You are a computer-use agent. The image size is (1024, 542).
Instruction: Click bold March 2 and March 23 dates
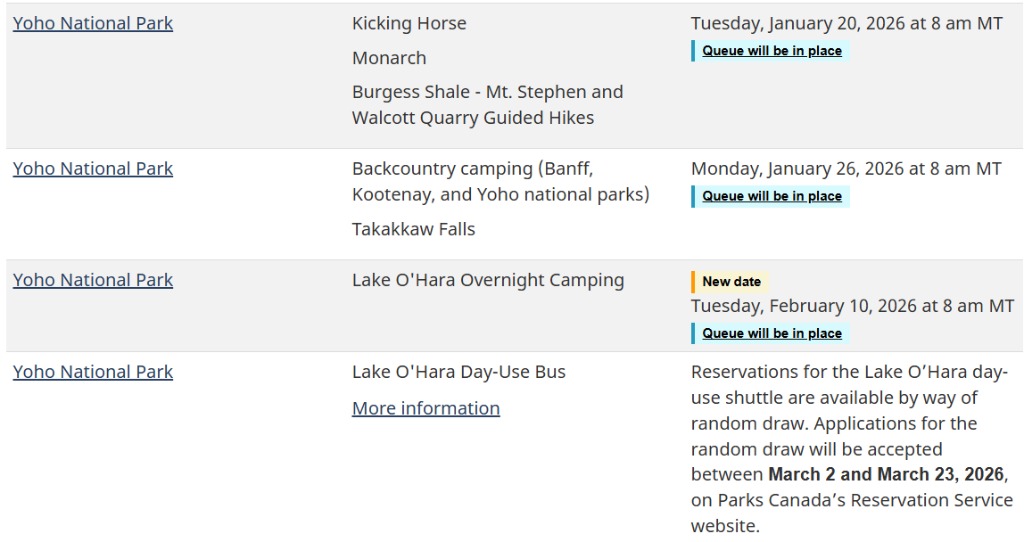pyautogui.click(x=885, y=474)
